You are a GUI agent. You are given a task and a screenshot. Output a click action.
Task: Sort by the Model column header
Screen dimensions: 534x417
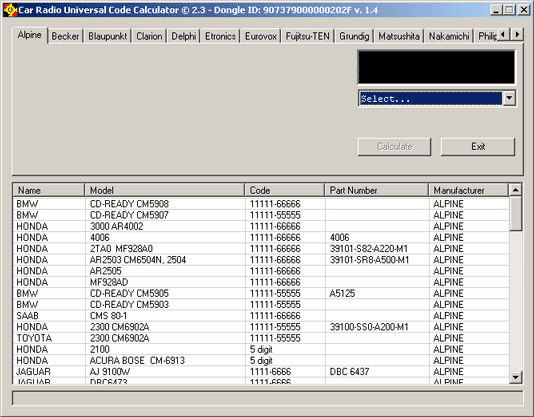point(165,190)
